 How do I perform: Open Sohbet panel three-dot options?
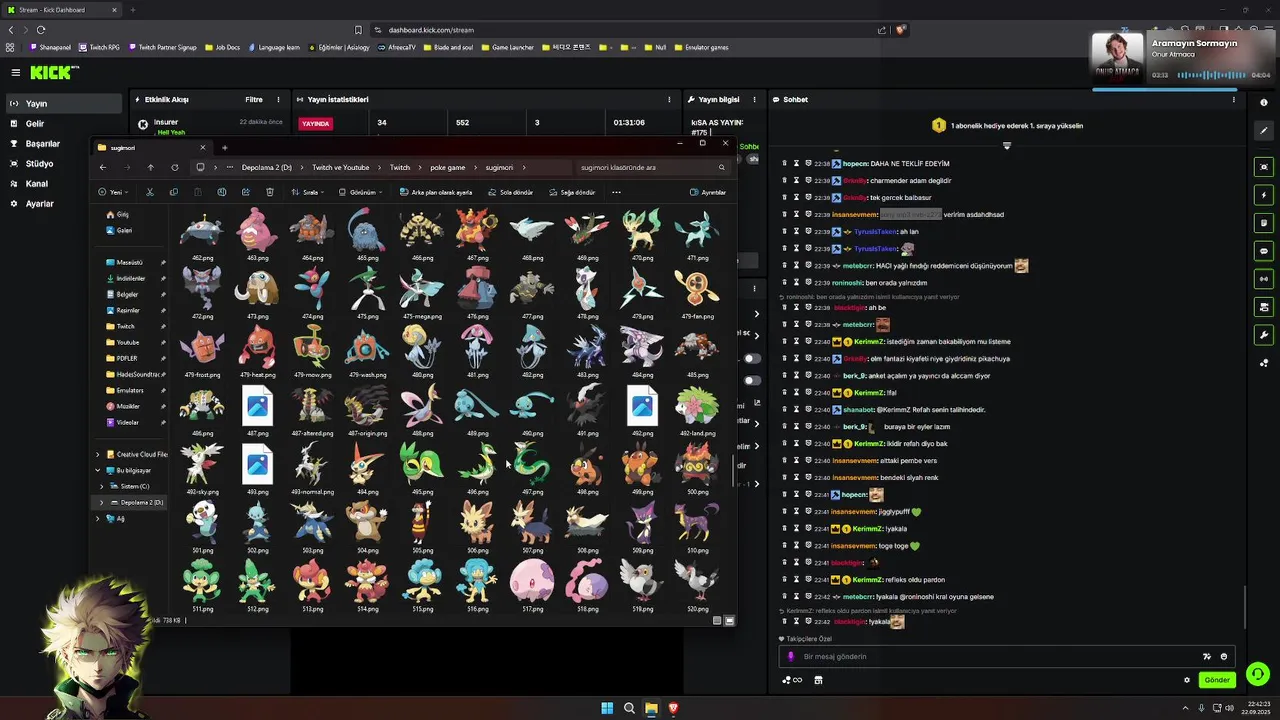1234,99
